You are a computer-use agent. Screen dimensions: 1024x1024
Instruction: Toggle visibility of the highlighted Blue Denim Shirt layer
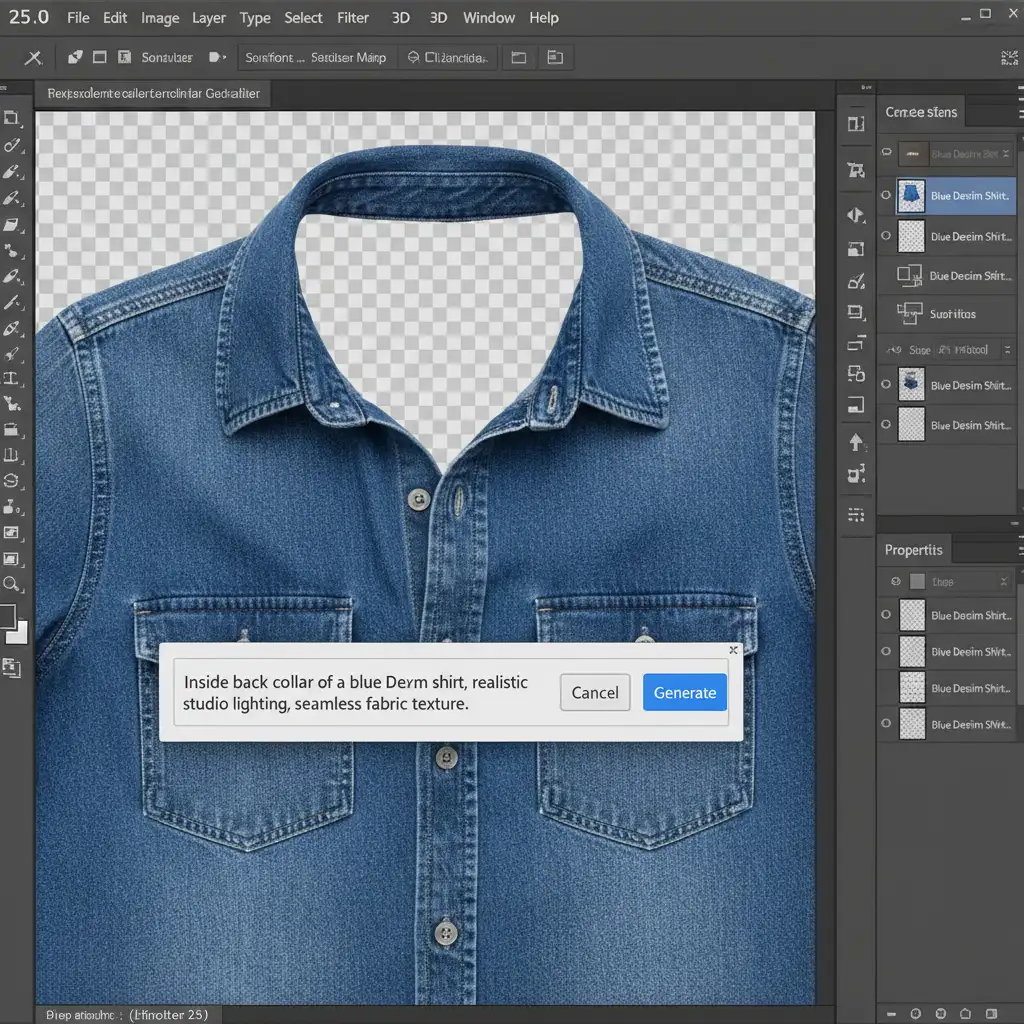[885, 196]
